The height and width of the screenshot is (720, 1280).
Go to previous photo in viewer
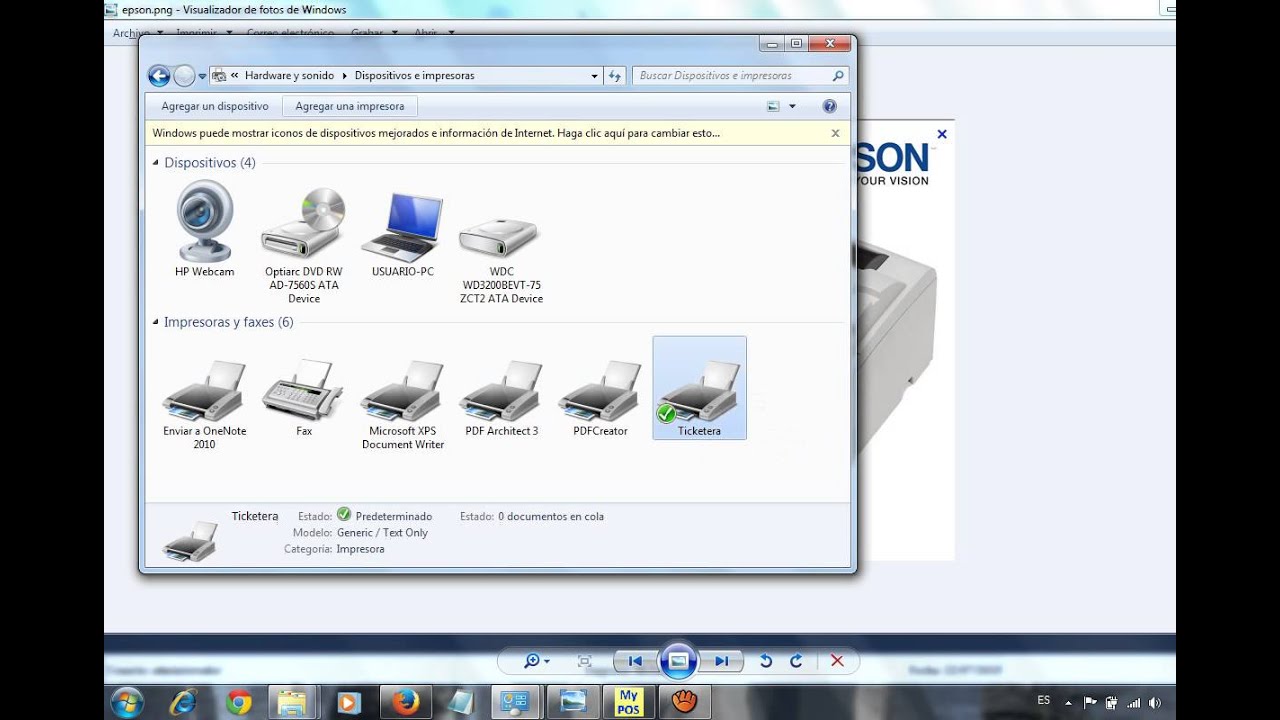(x=635, y=661)
